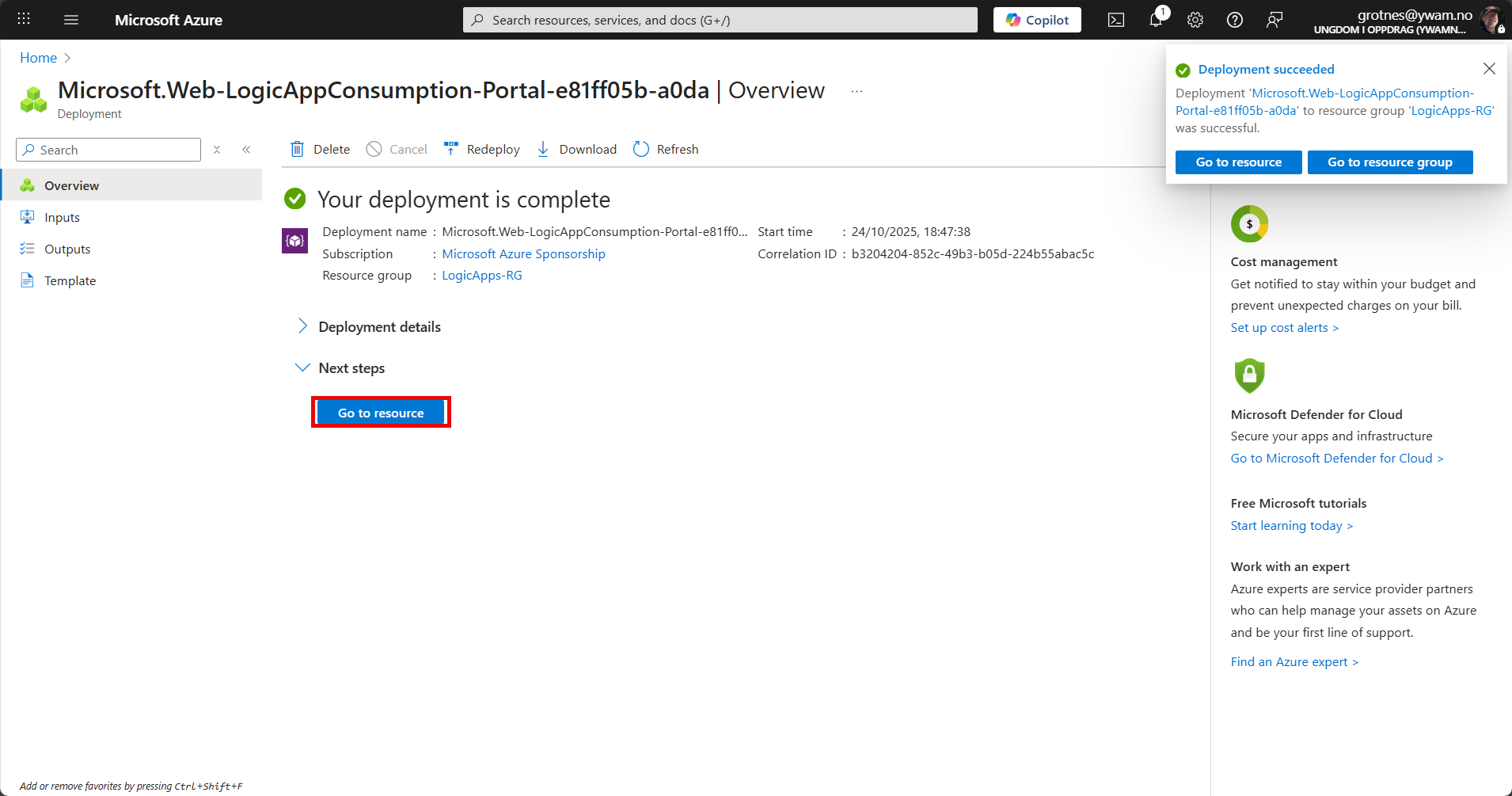
Task: Open the account profile avatar
Action: tap(1492, 20)
